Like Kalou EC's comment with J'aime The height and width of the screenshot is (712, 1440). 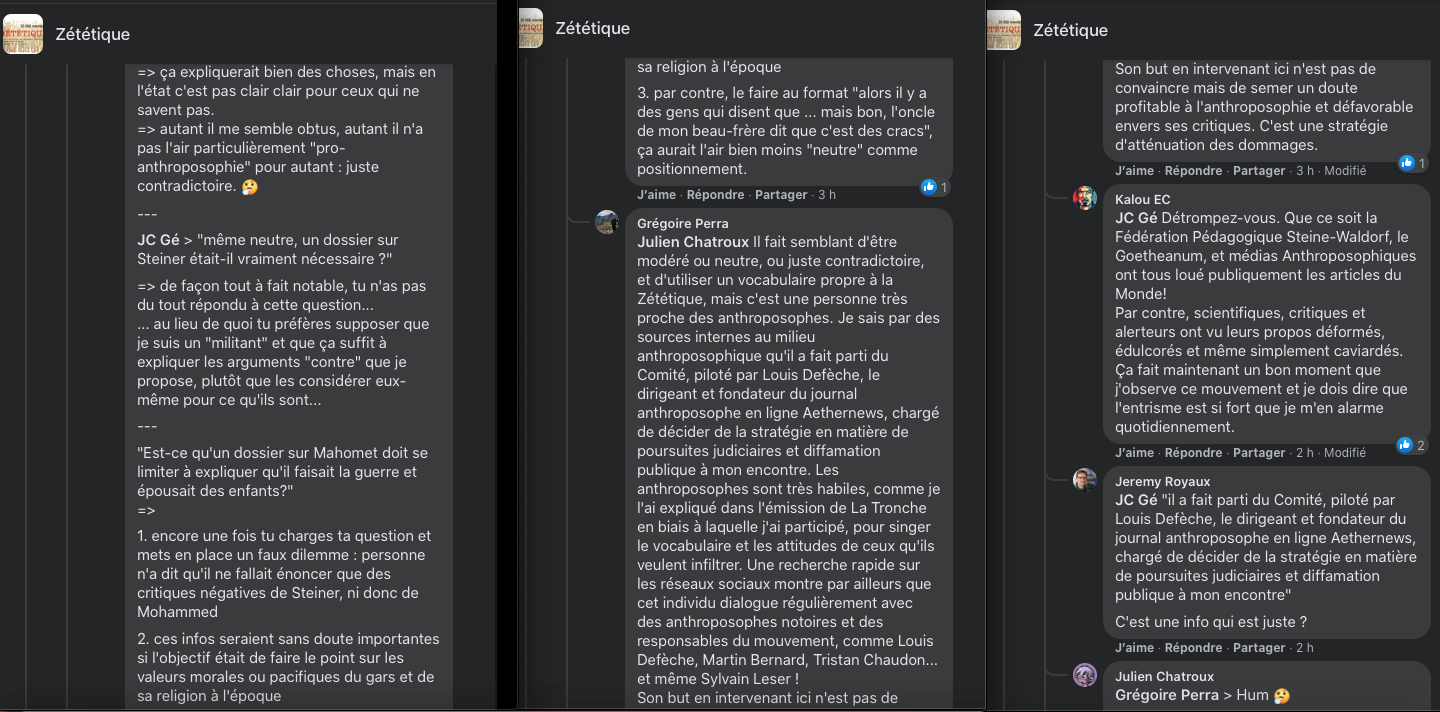pyautogui.click(x=1135, y=453)
